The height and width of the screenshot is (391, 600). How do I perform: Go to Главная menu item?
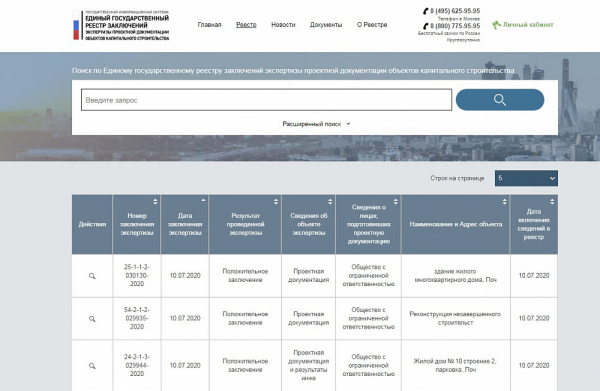pos(209,25)
